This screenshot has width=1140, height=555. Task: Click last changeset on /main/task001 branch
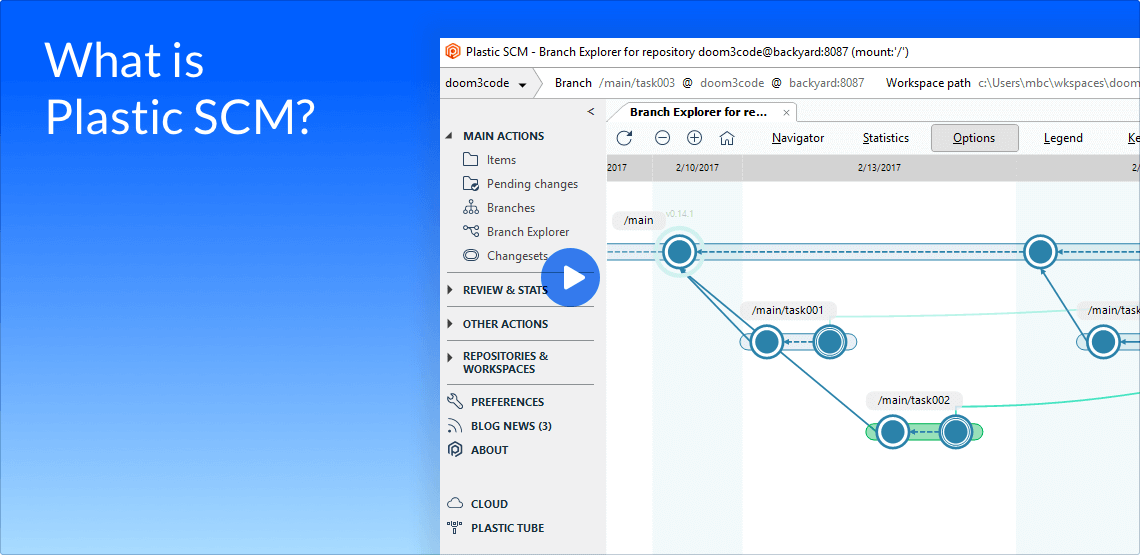coord(829,341)
